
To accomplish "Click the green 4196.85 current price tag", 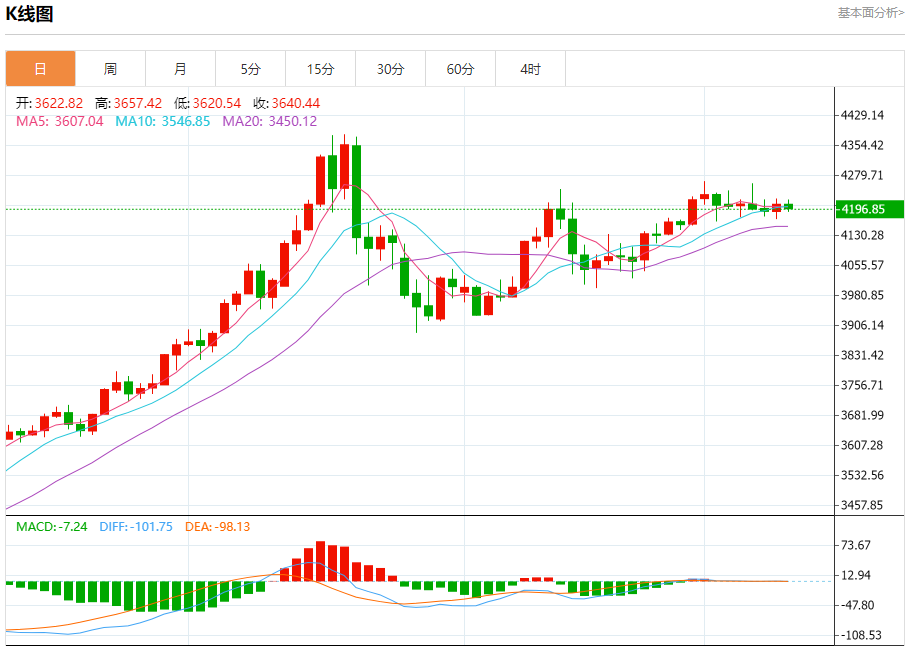I will tap(863, 209).
